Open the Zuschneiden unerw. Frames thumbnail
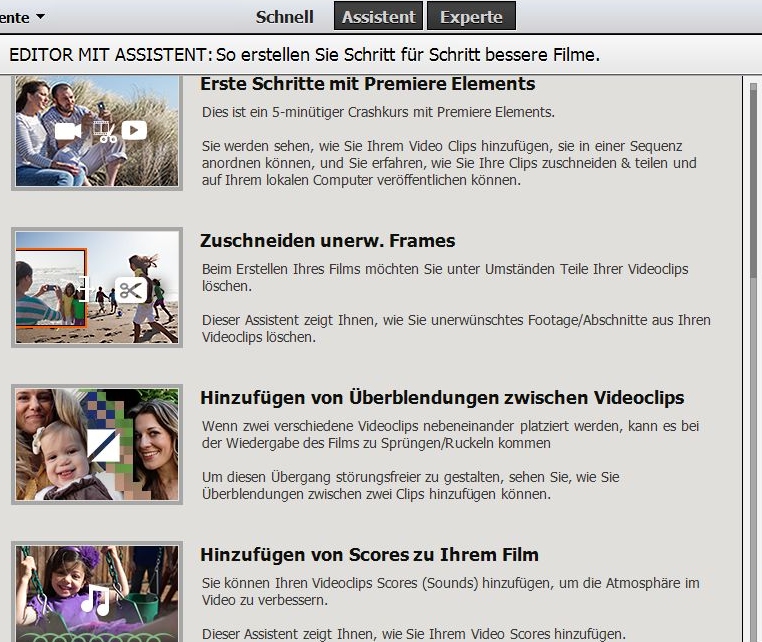This screenshot has width=762, height=642. click(97, 287)
